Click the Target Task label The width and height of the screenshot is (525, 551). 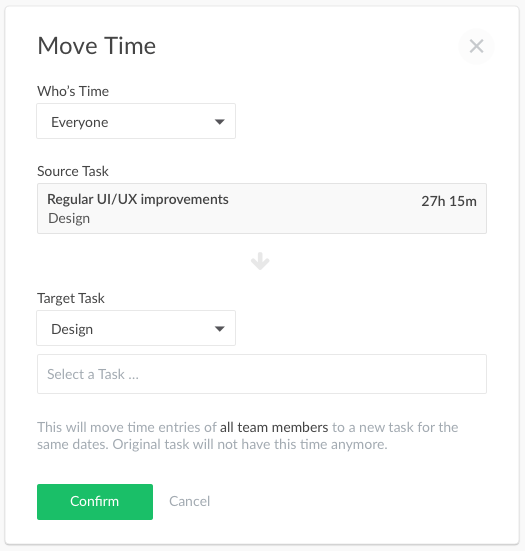click(71, 298)
